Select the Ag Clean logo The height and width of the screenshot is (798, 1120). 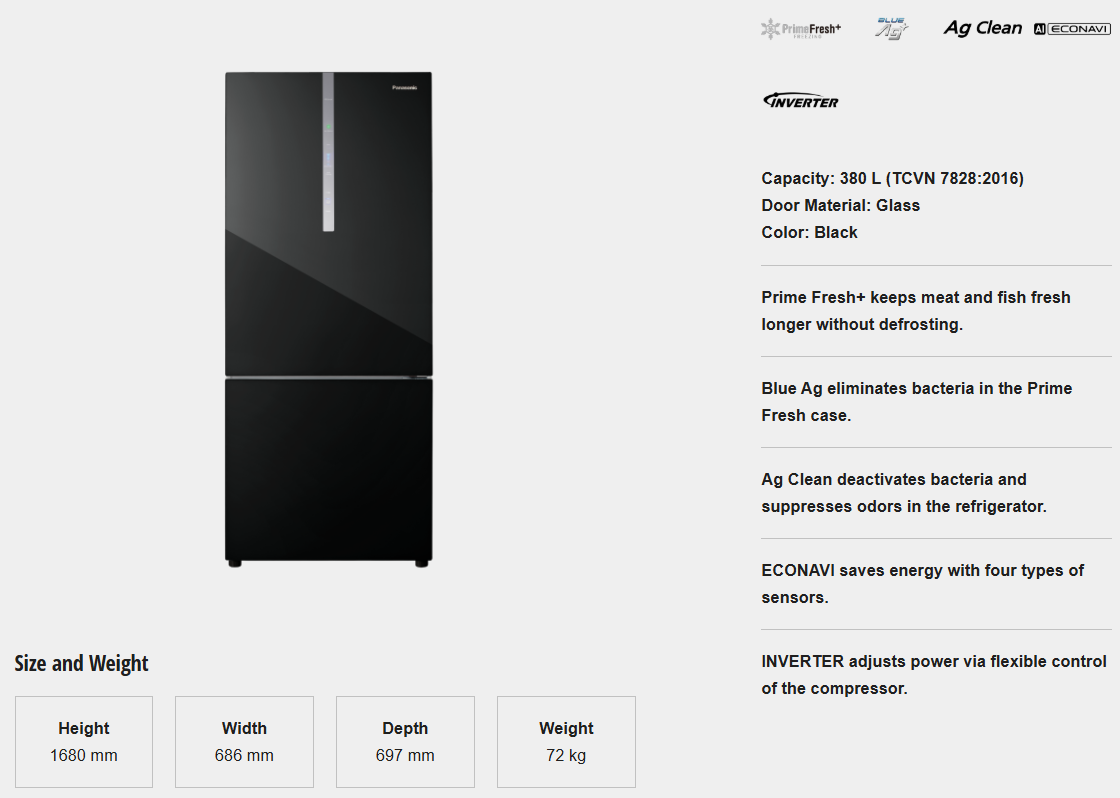click(983, 28)
